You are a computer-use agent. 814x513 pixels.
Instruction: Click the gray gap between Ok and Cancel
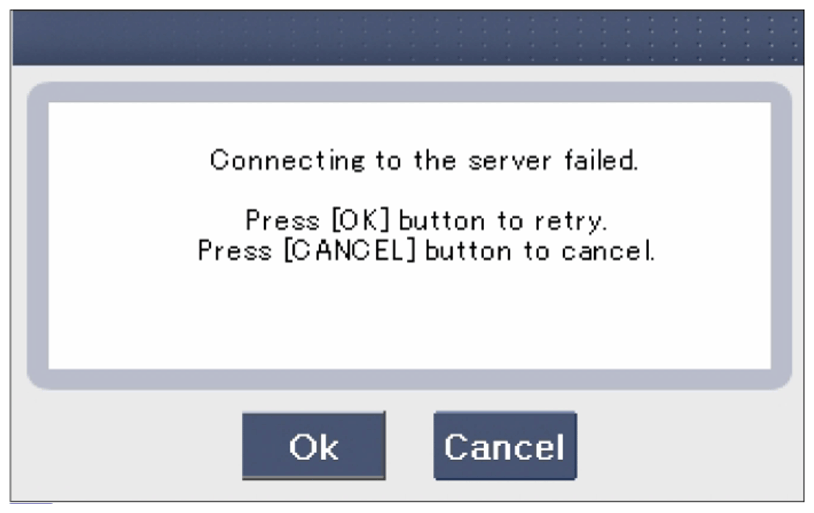coord(410,446)
